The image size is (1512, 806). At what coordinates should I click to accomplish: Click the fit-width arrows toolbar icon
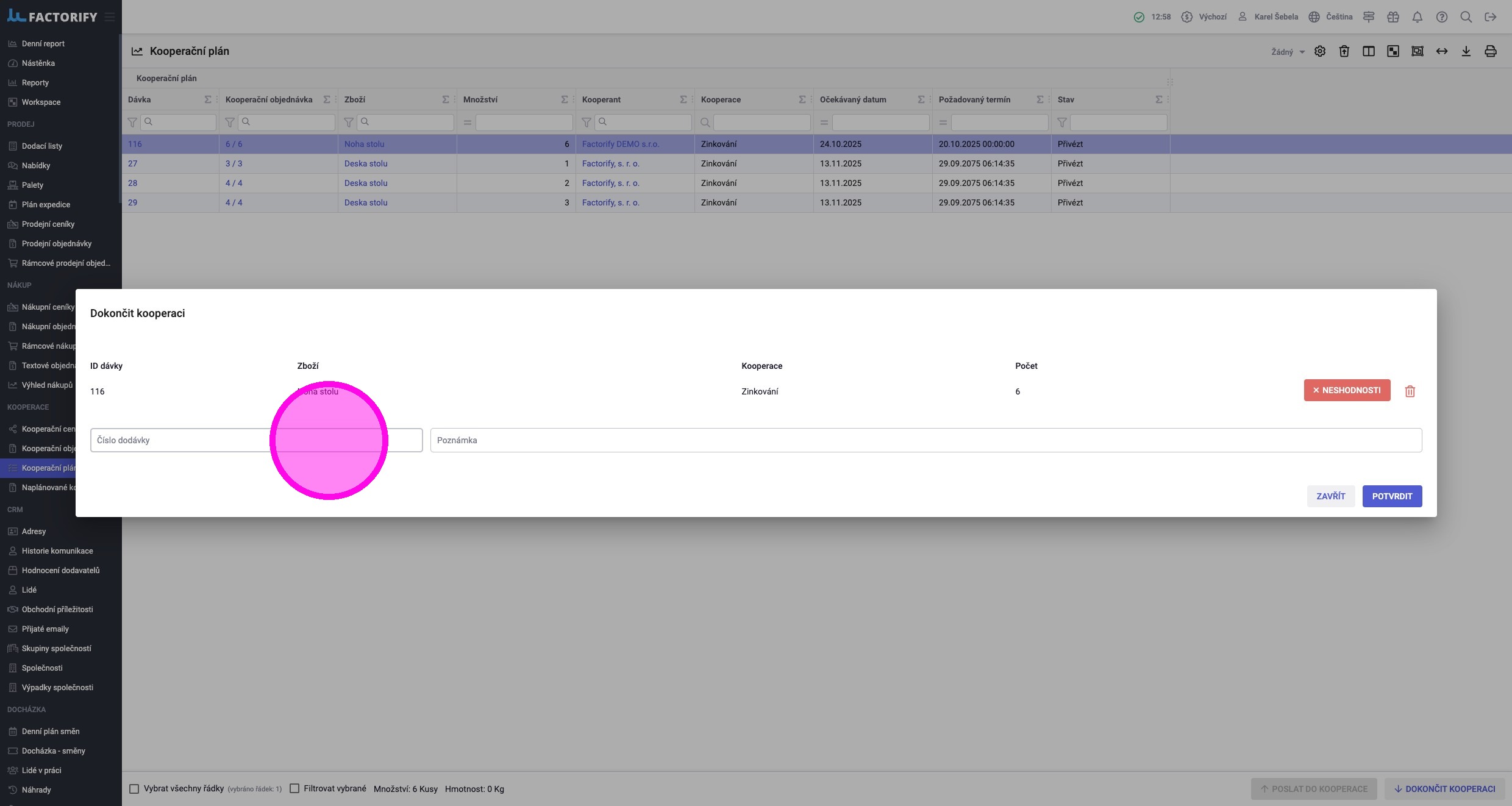coord(1442,51)
